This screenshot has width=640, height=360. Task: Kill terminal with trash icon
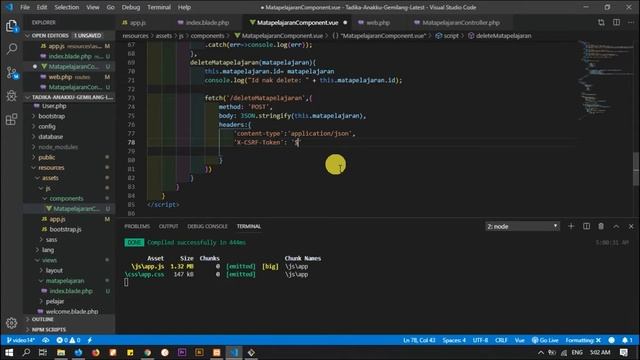[601, 226]
